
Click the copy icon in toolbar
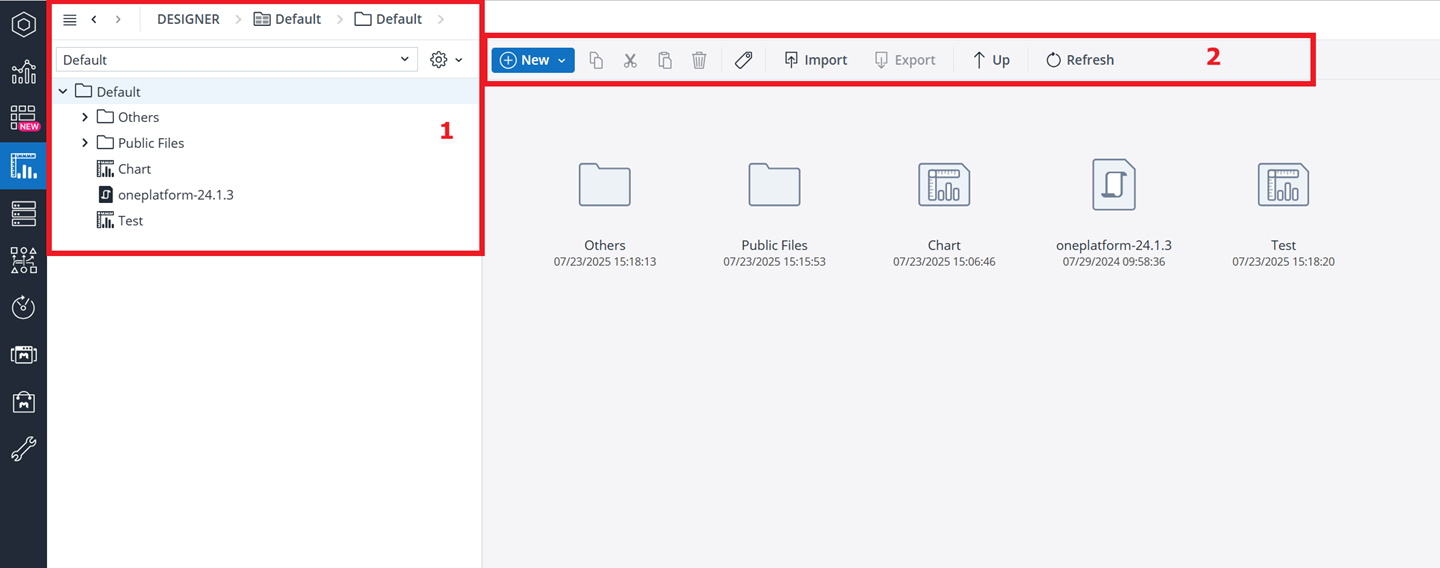click(x=596, y=60)
